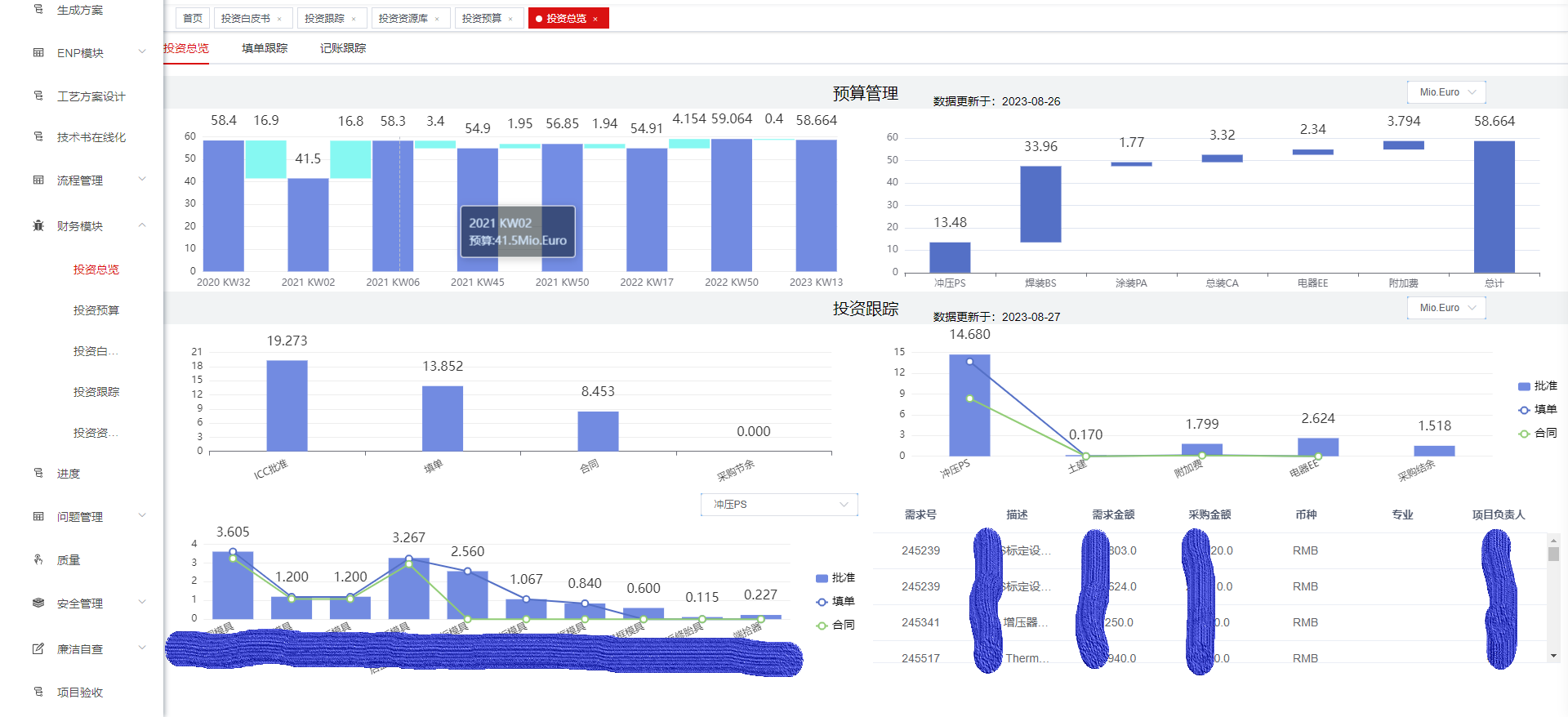Click the table scrollbar down arrow
The height and width of the screenshot is (717, 1568).
point(1553,656)
